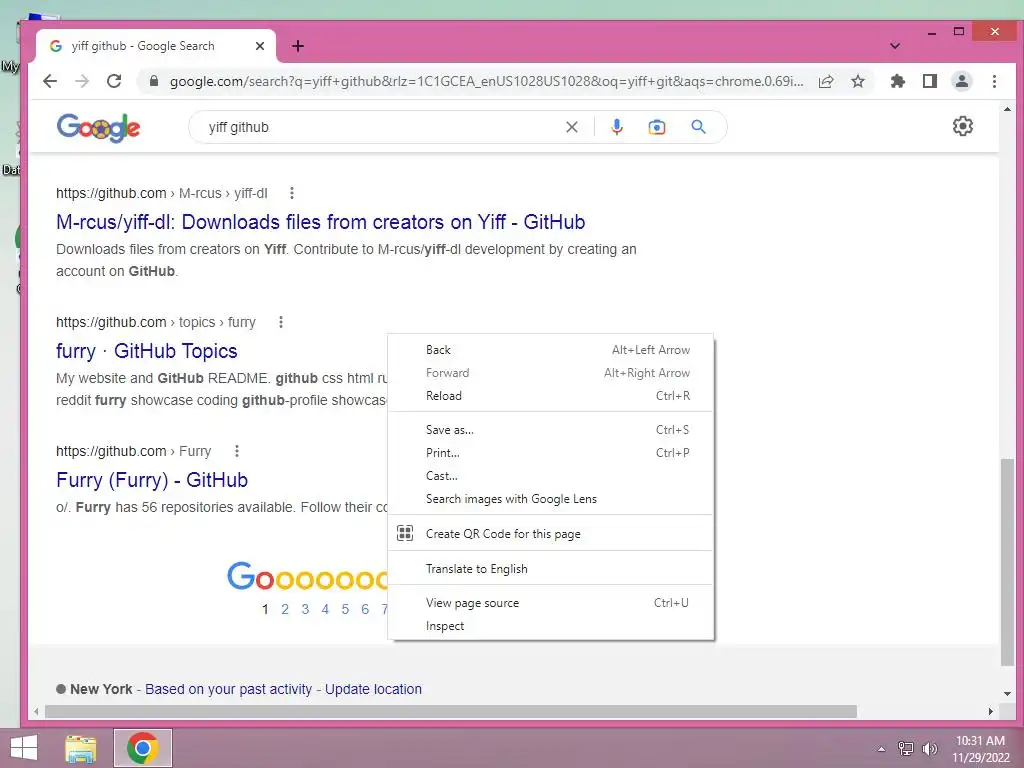The image size is (1024, 768).
Task: Click the address bar URL
Action: (486, 81)
